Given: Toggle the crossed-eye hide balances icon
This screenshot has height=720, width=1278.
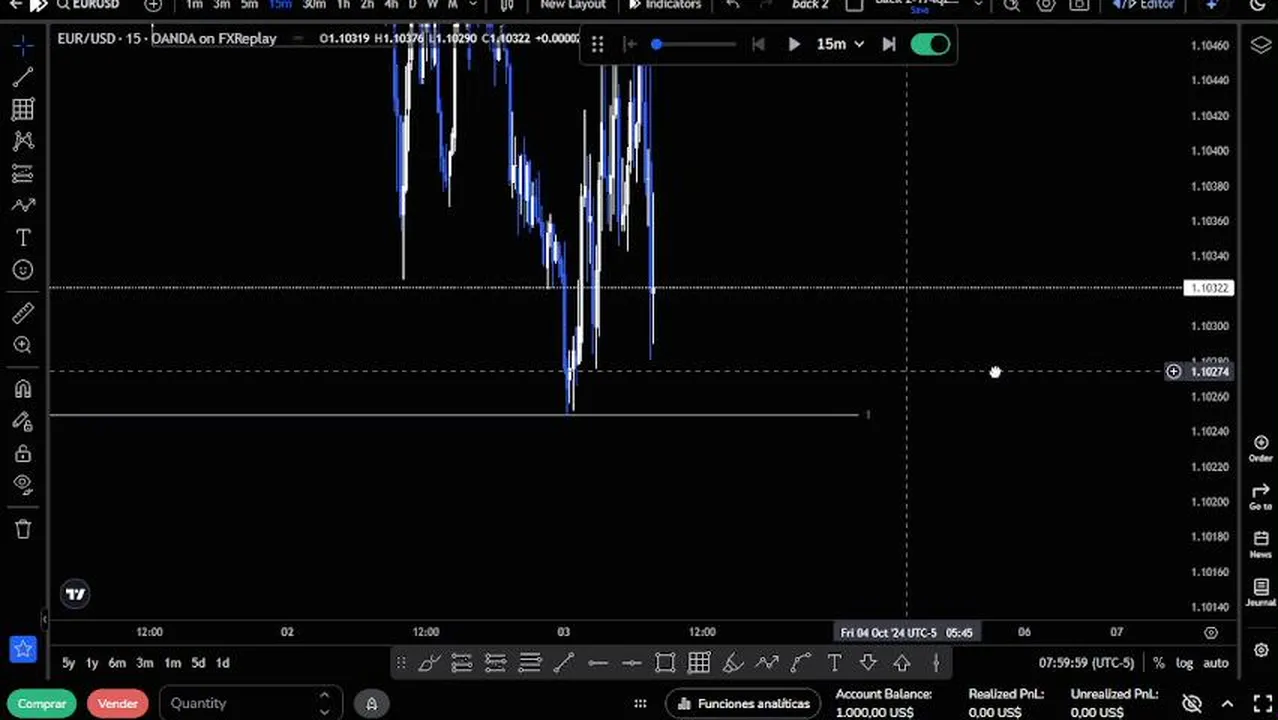Looking at the screenshot, I should point(1192,704).
